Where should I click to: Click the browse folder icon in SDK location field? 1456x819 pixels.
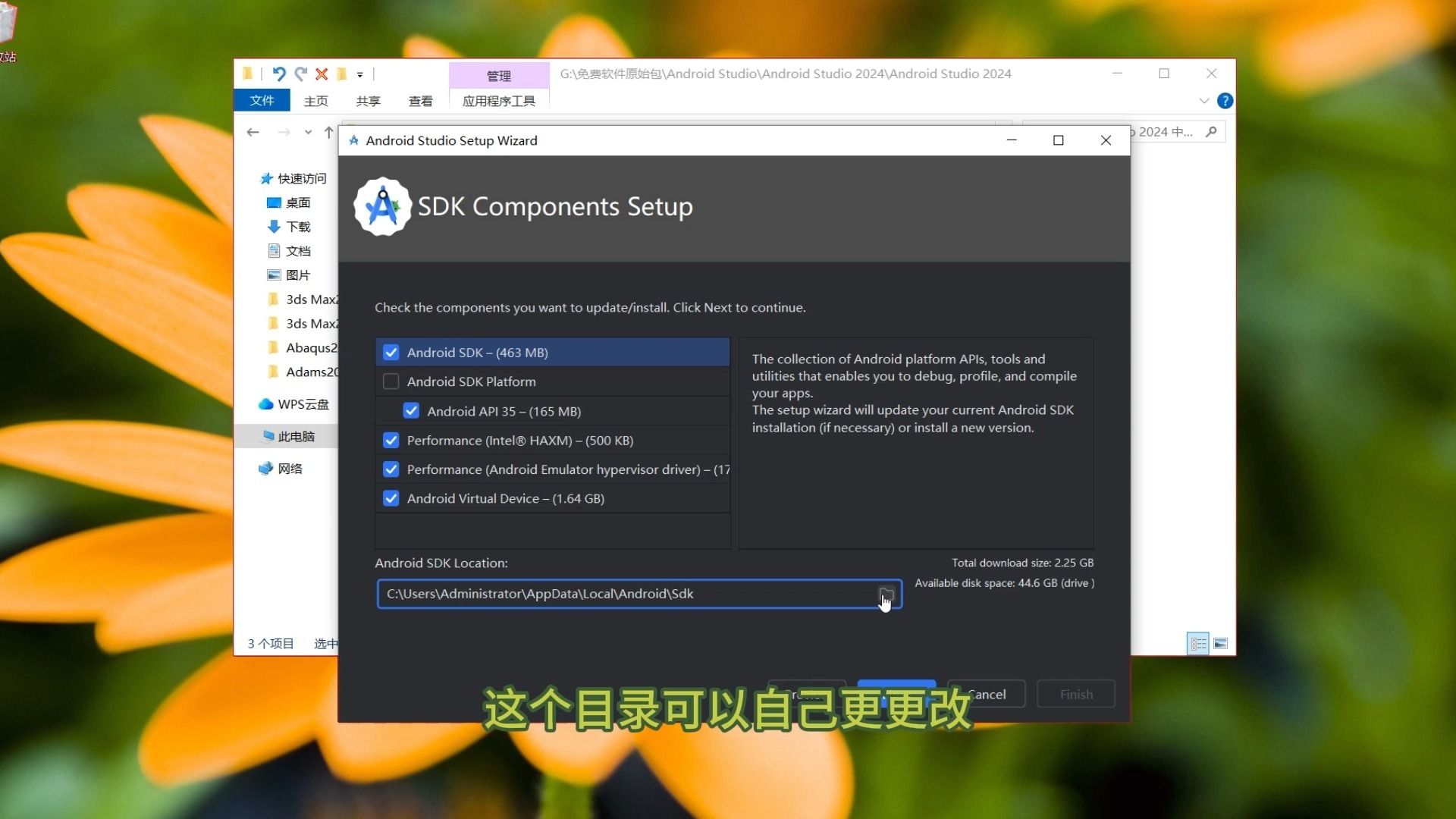886,594
